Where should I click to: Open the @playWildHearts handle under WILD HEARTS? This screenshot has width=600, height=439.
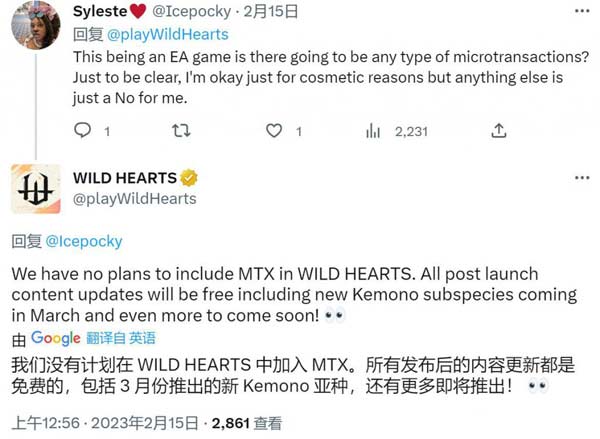coord(135,198)
